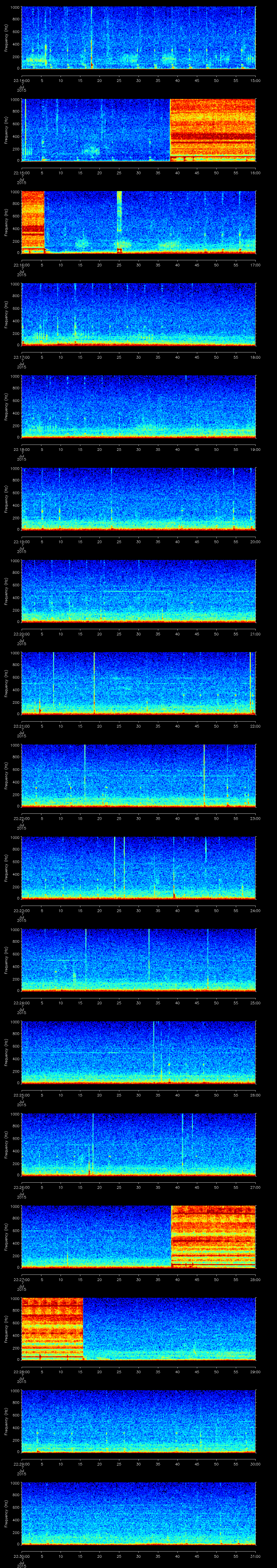Screen dimensions: 277x1568
Task: Click Frequency (Hz) axis label of 22:20:00 panel
Action: (6, 592)
